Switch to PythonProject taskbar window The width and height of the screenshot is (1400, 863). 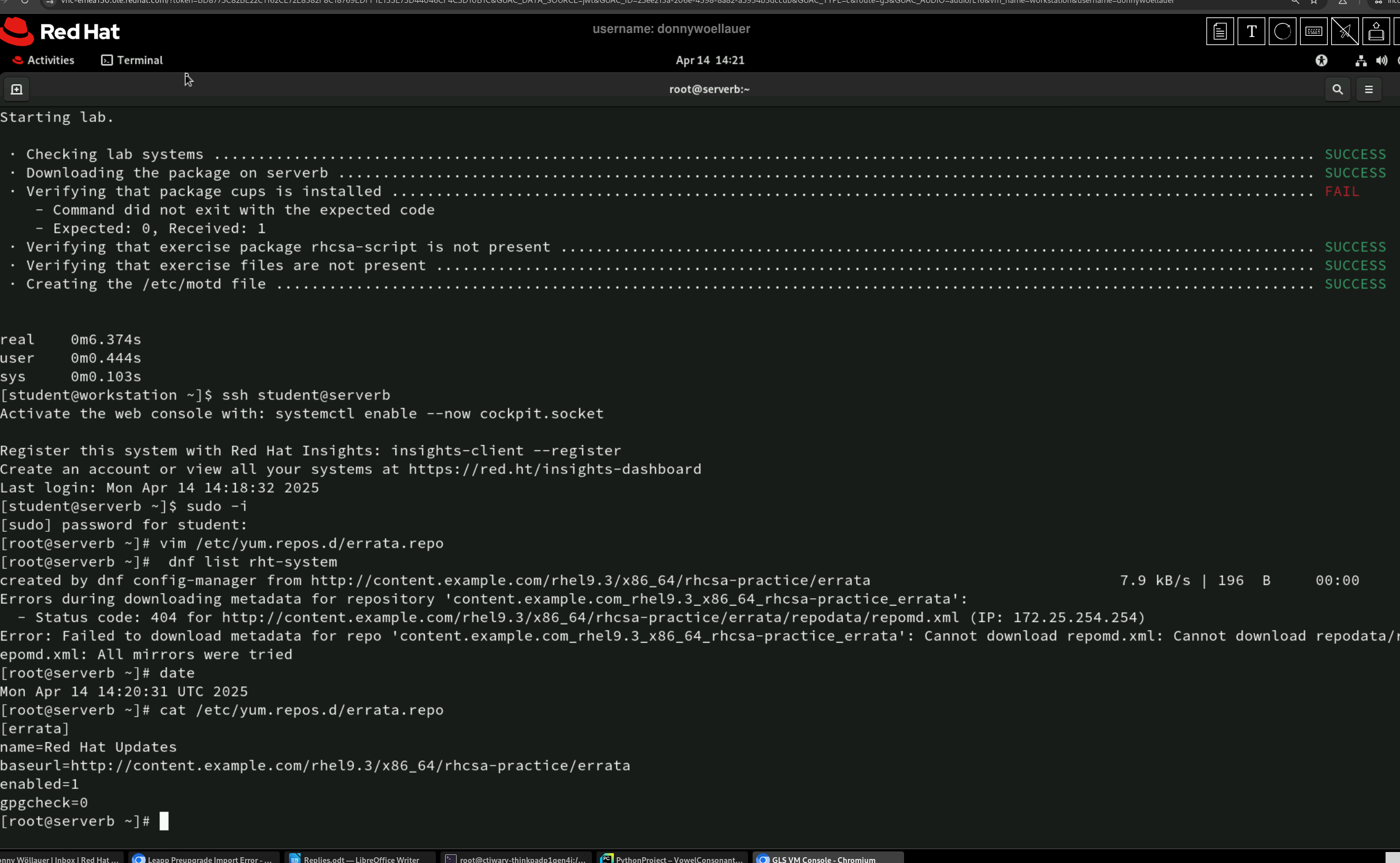672,858
